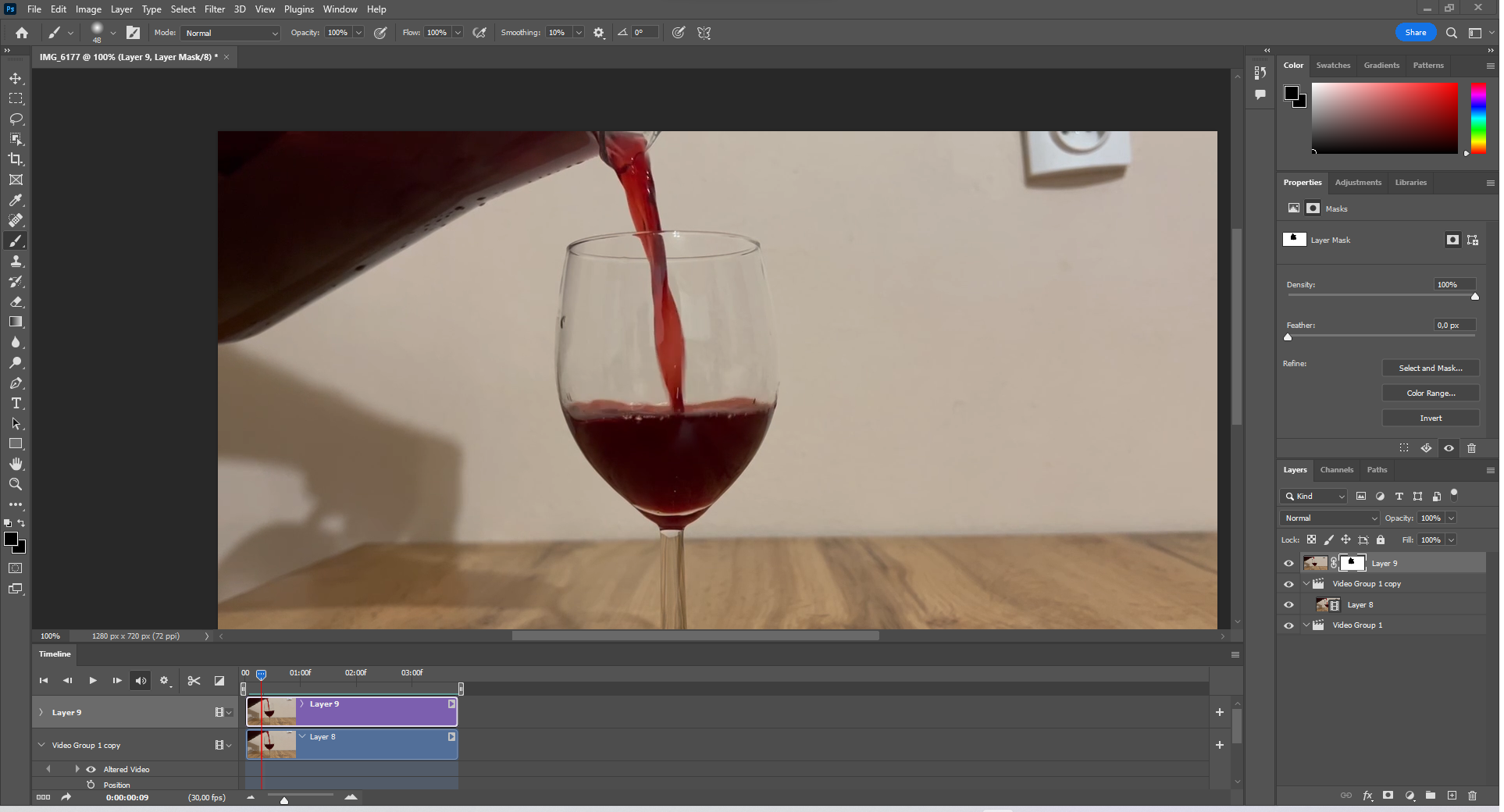Select the Hand tool
The height and width of the screenshot is (812, 1504).
16,464
